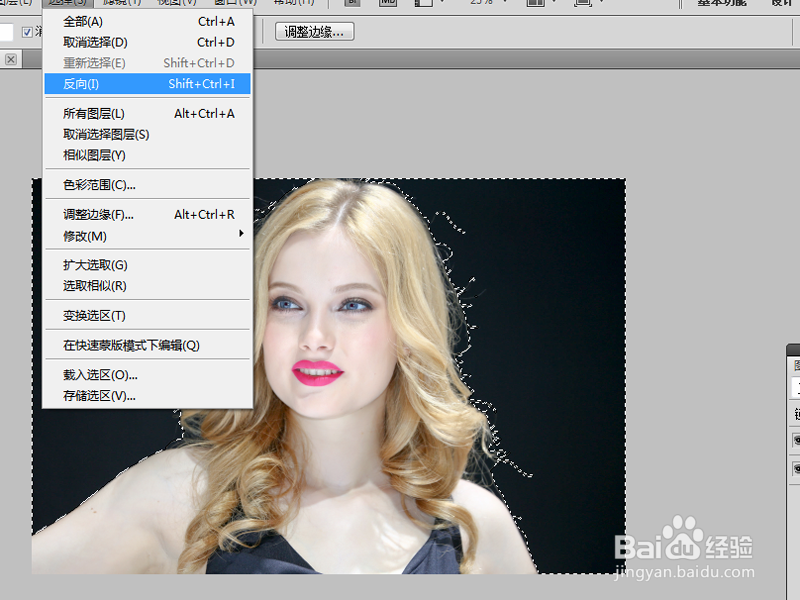
Task: Click the portrait image on the canvas
Action: coord(329,376)
